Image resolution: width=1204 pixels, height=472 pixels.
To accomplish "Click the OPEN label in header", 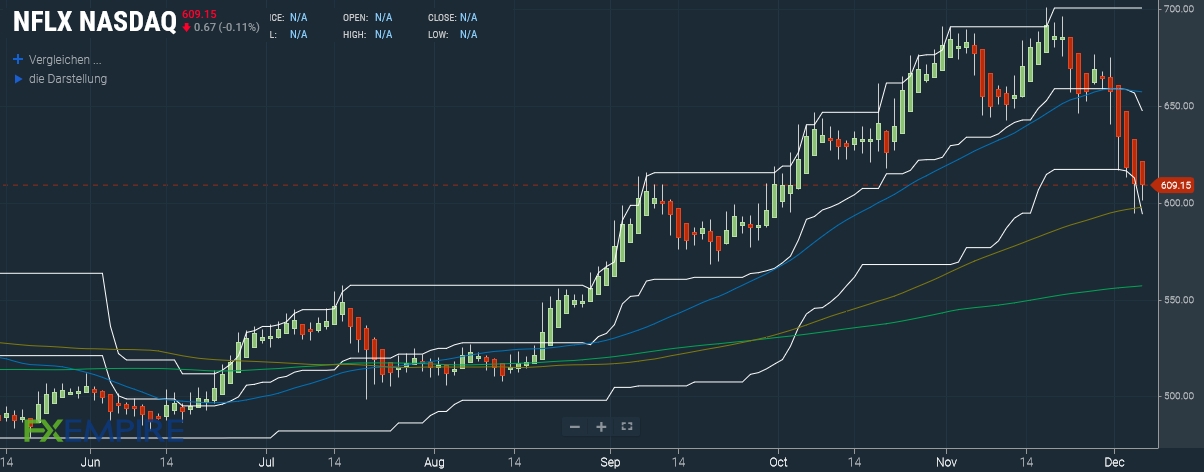I will pyautogui.click(x=355, y=18).
